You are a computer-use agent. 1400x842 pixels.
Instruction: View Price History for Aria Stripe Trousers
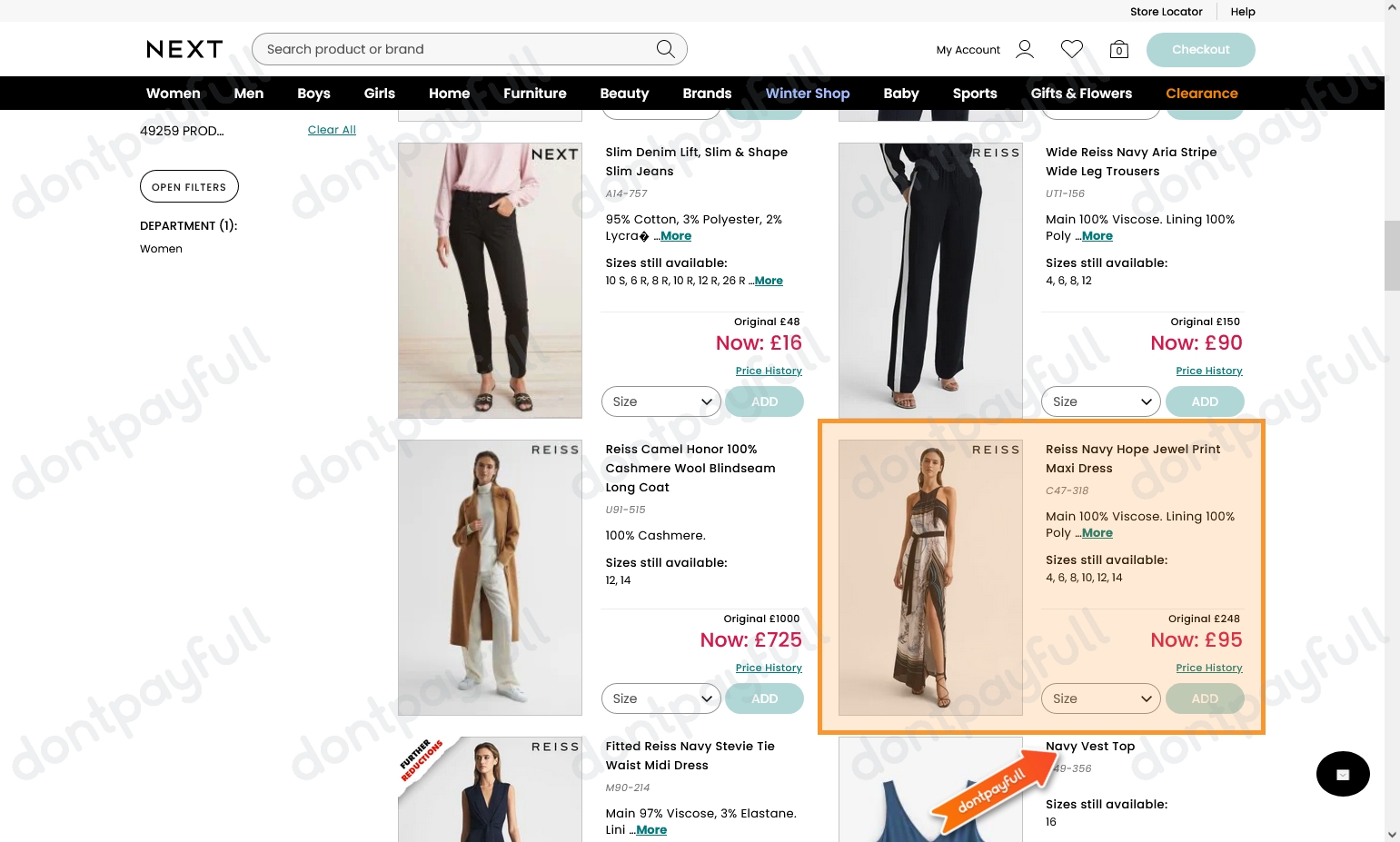point(1209,371)
